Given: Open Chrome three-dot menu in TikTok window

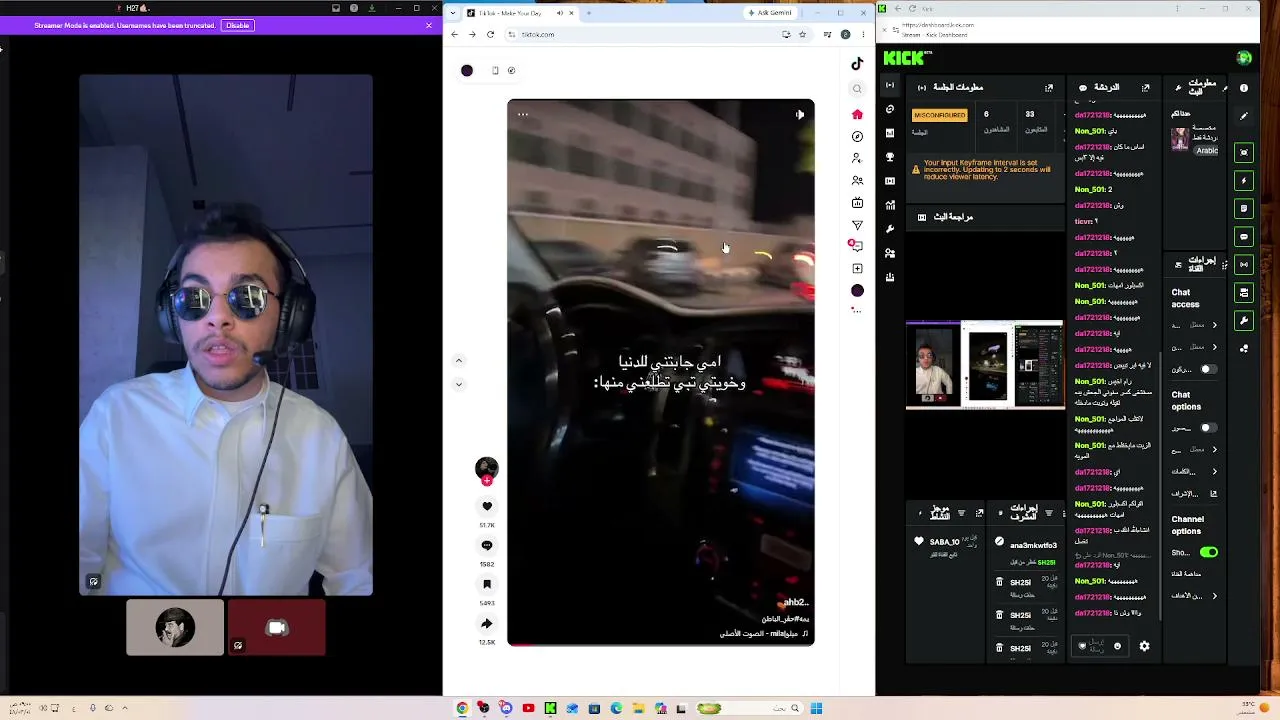Looking at the screenshot, I should click(863, 34).
